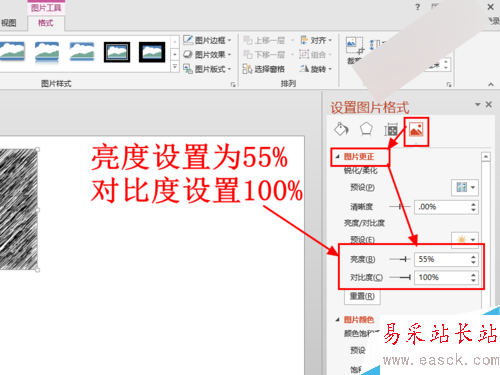Open the format pane options dropdown arrow
This screenshot has width=500, height=375.
pyautogui.click(x=477, y=105)
